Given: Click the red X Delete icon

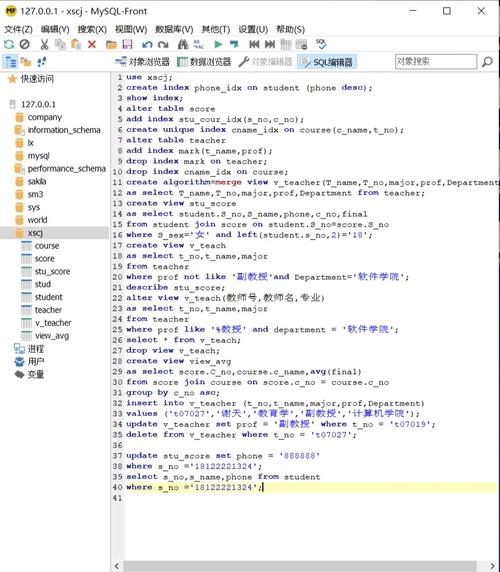Looking at the screenshot, I should [92, 45].
